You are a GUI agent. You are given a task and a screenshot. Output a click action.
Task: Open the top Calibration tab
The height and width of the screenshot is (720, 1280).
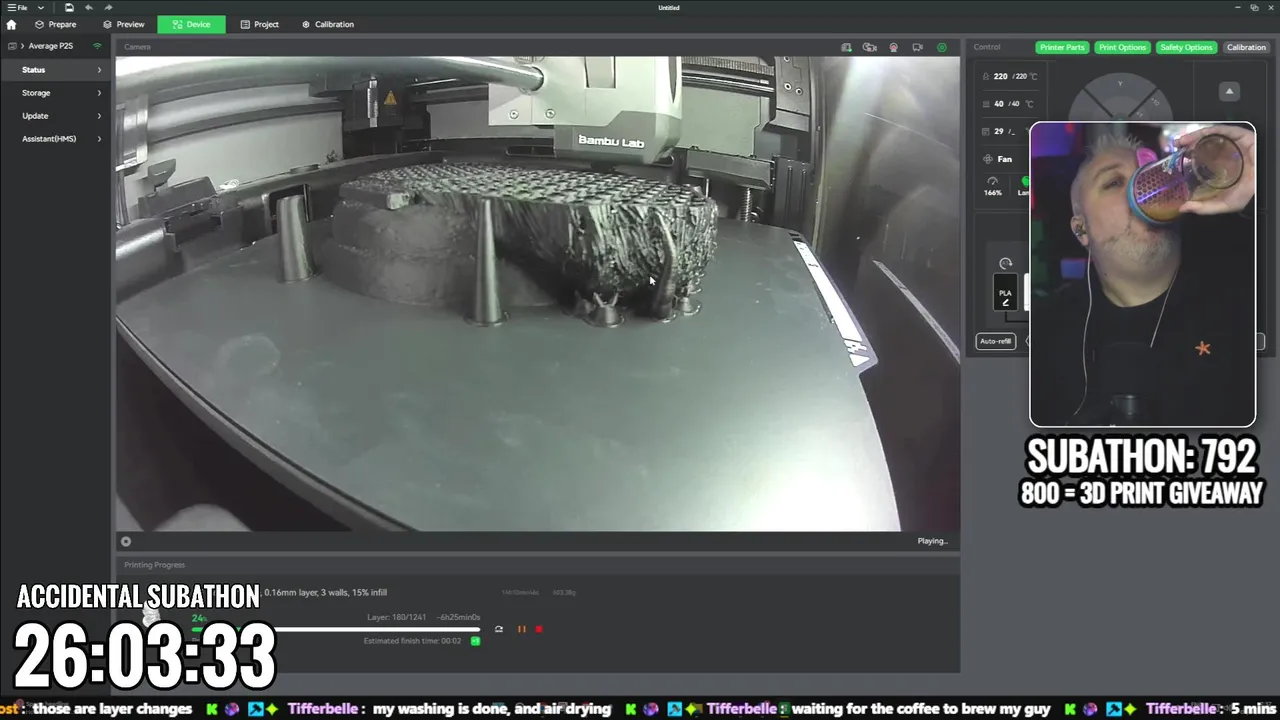click(328, 24)
